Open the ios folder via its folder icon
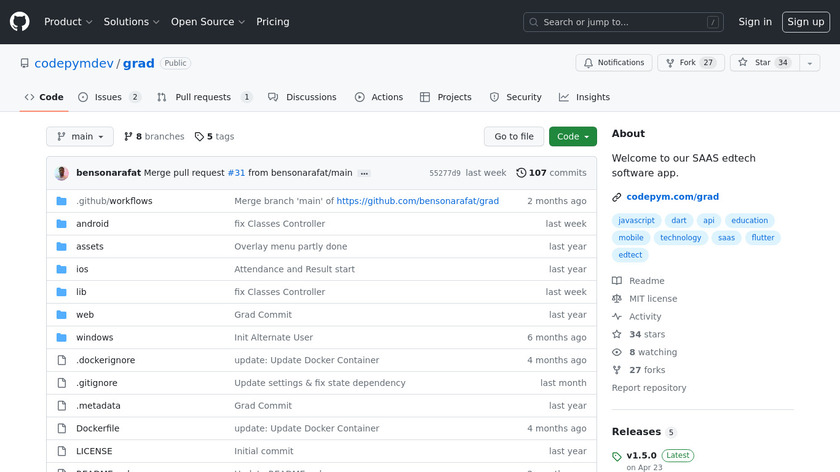This screenshot has height=472, width=840. pyautogui.click(x=62, y=269)
